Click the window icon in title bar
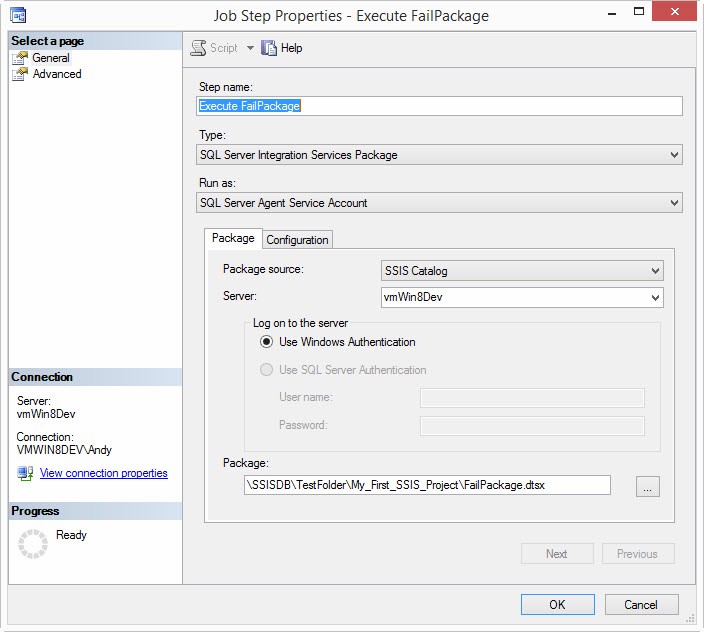 click(x=17, y=15)
